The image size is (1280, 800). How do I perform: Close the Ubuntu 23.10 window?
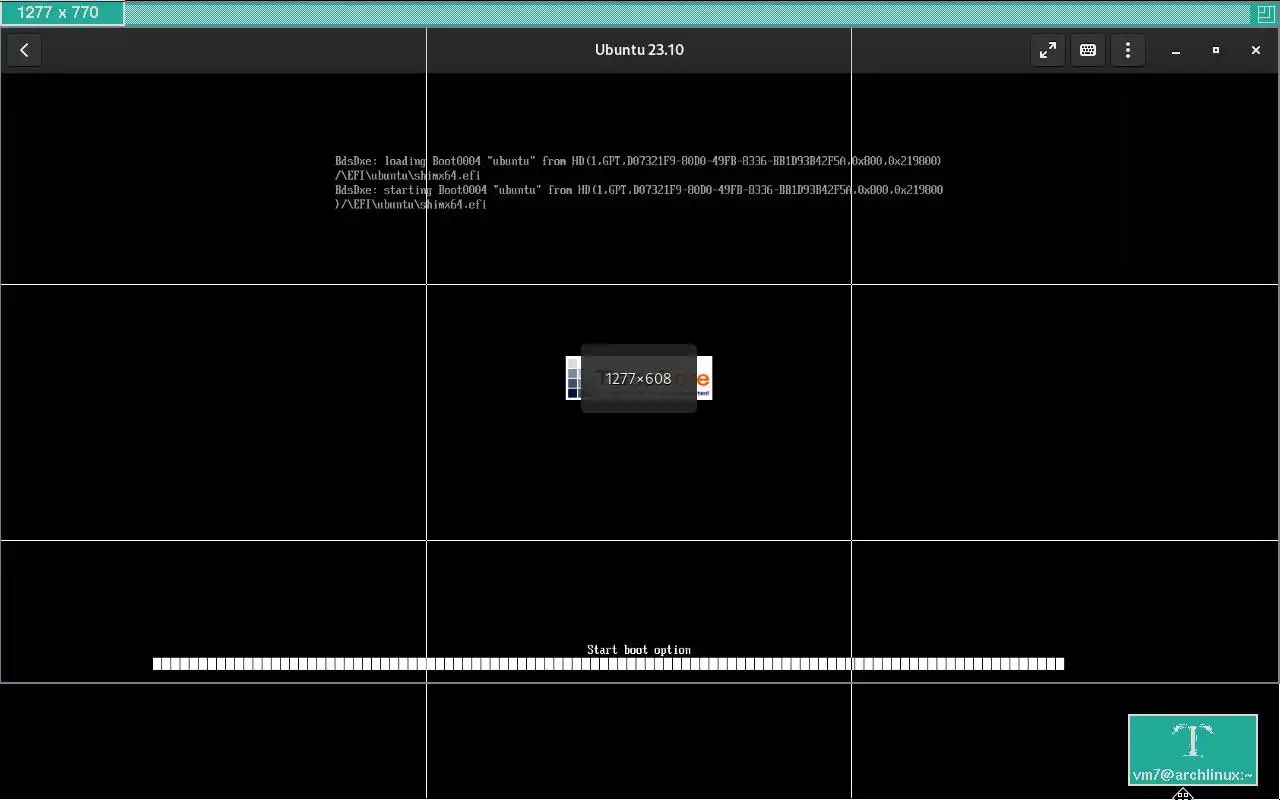[1256, 50]
